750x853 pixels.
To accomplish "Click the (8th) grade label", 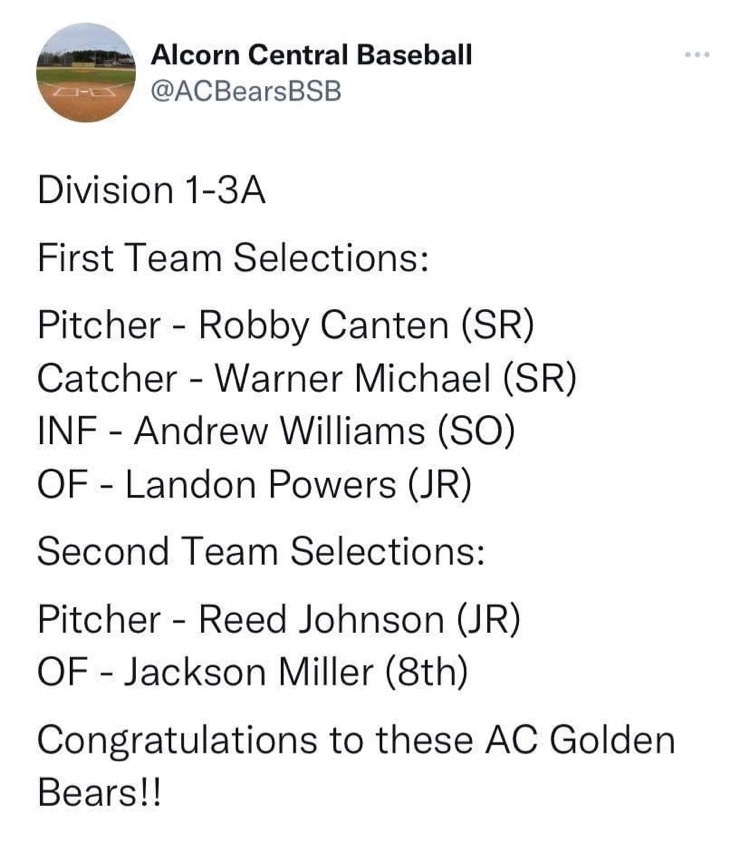I will tap(426, 672).
